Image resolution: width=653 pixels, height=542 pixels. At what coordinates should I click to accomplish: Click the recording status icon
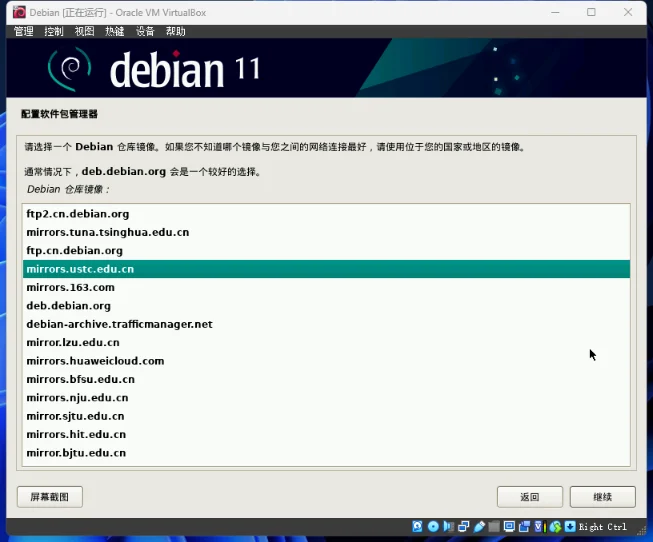tap(524, 527)
